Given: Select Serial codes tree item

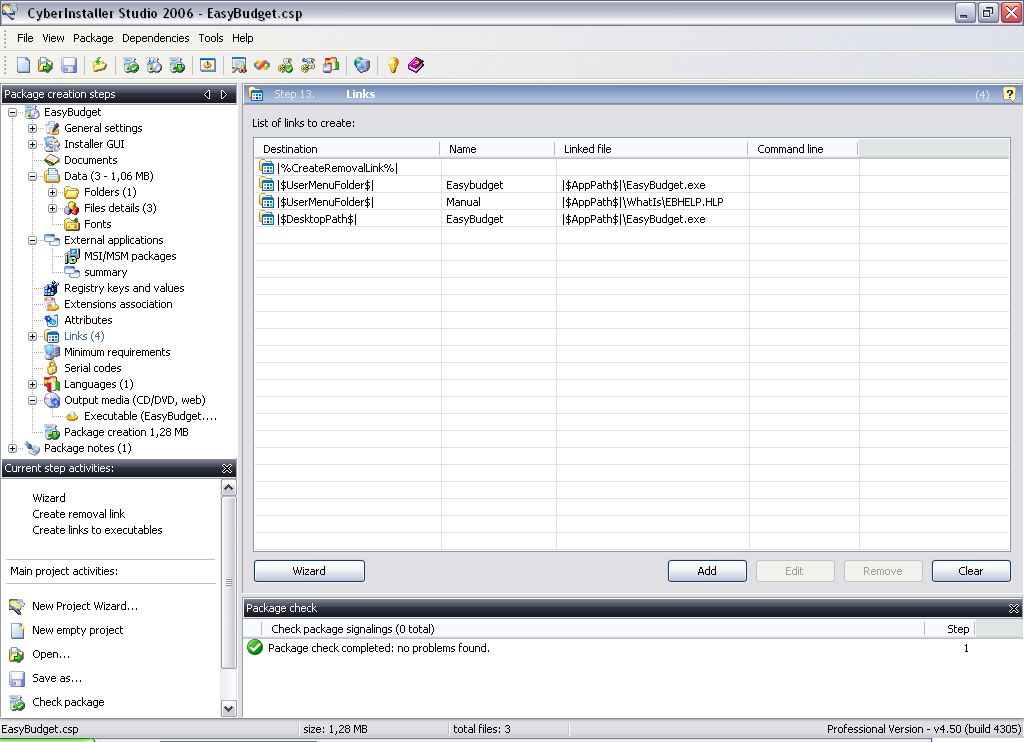Looking at the screenshot, I should (x=93, y=368).
